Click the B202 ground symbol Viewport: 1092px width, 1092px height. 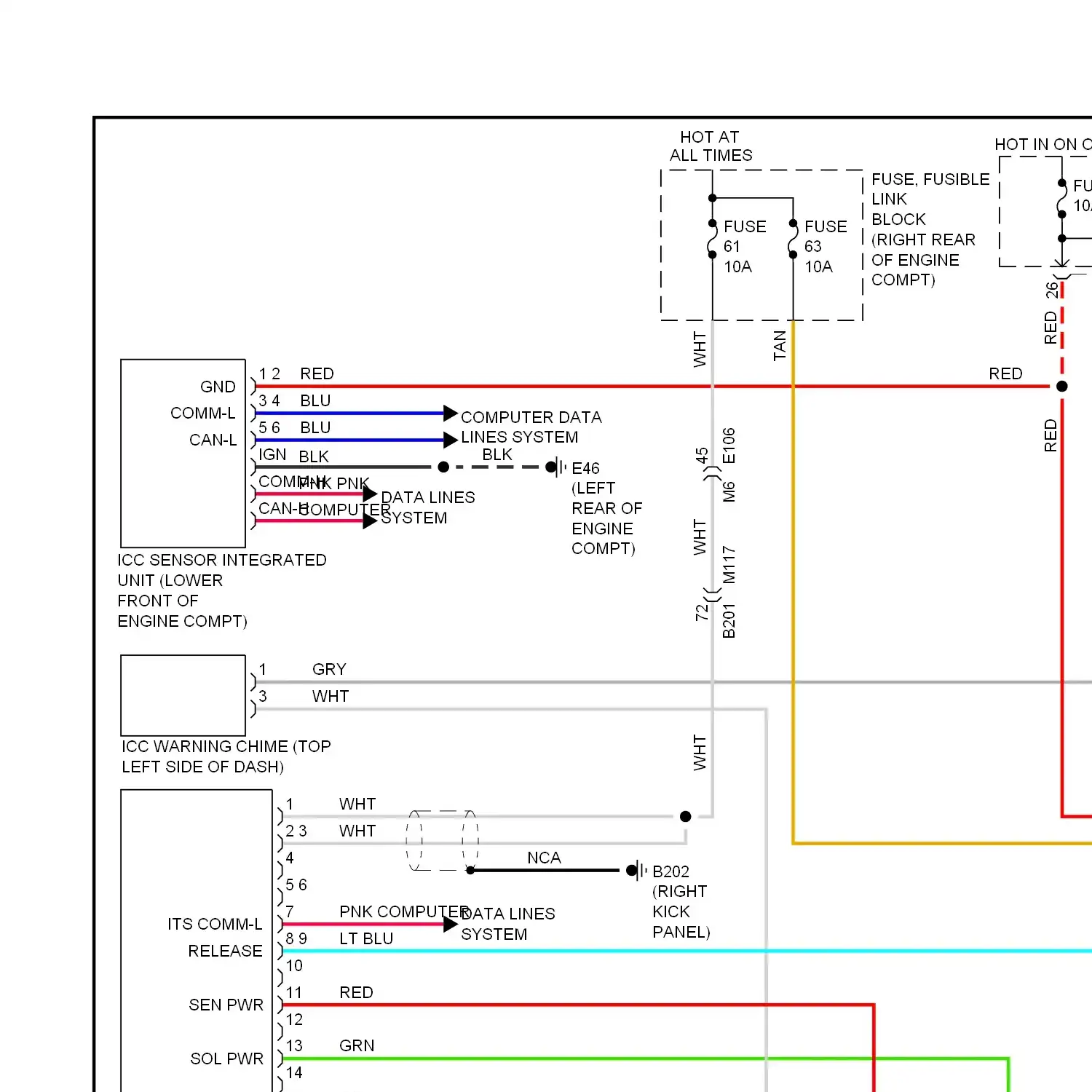pos(636,871)
